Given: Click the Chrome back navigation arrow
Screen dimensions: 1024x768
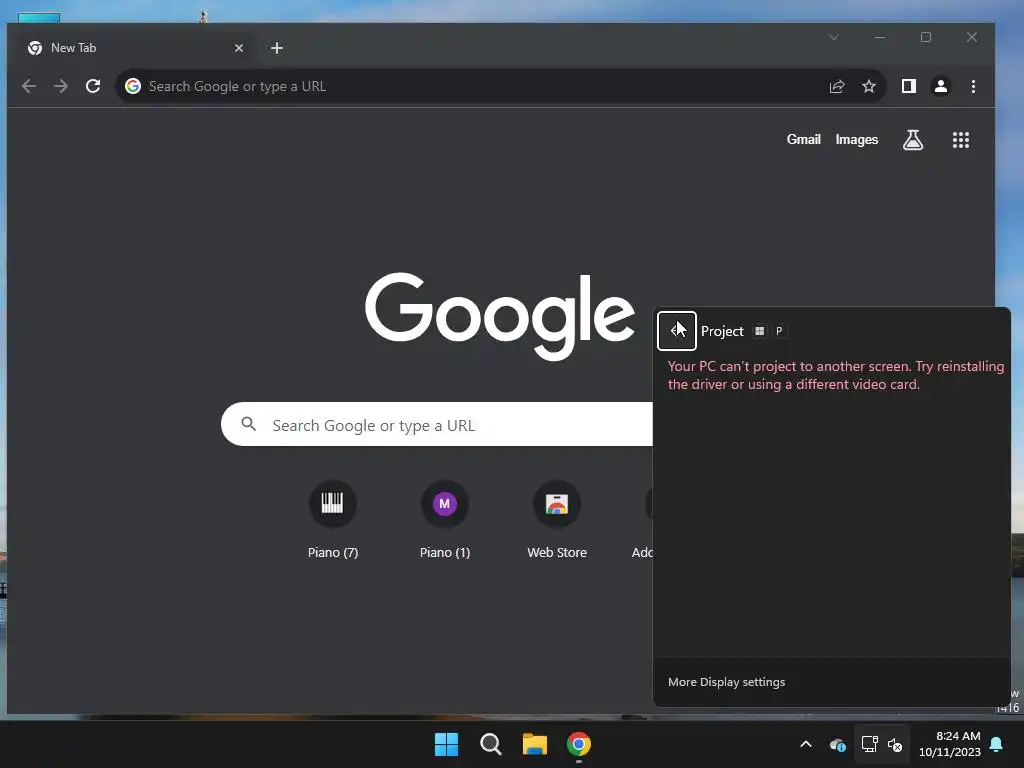Looking at the screenshot, I should 29,86.
